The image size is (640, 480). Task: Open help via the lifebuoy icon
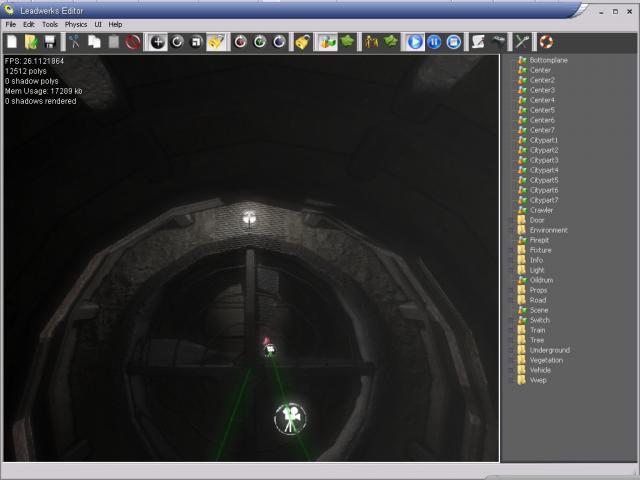pos(545,42)
